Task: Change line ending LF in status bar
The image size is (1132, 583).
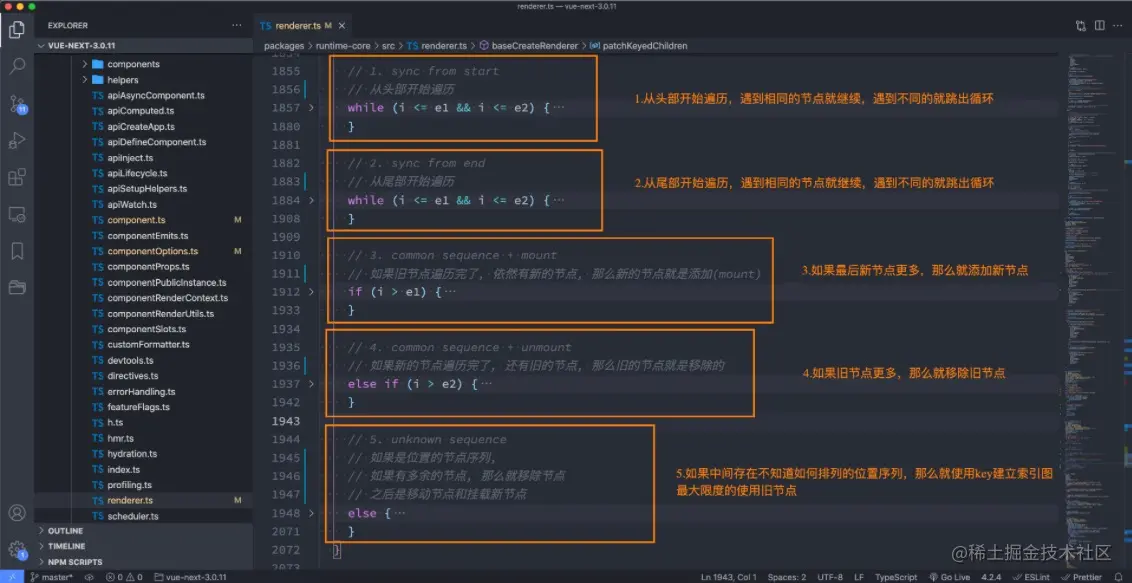Action: click(861, 576)
